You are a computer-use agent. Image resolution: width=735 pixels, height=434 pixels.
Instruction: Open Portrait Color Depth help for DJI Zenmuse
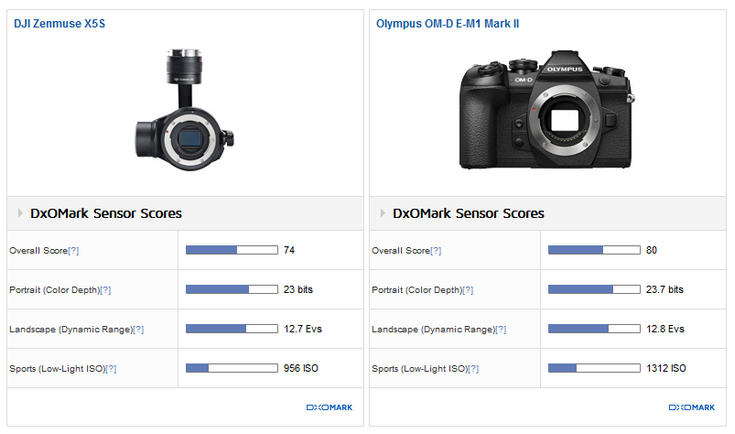click(x=105, y=290)
